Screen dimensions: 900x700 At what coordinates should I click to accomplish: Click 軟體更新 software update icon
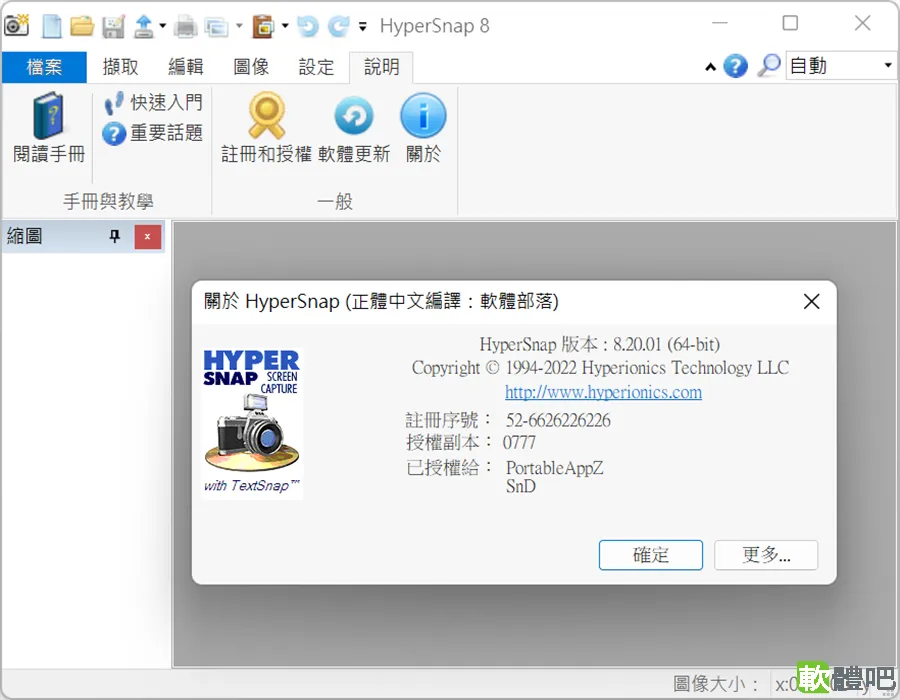[354, 128]
